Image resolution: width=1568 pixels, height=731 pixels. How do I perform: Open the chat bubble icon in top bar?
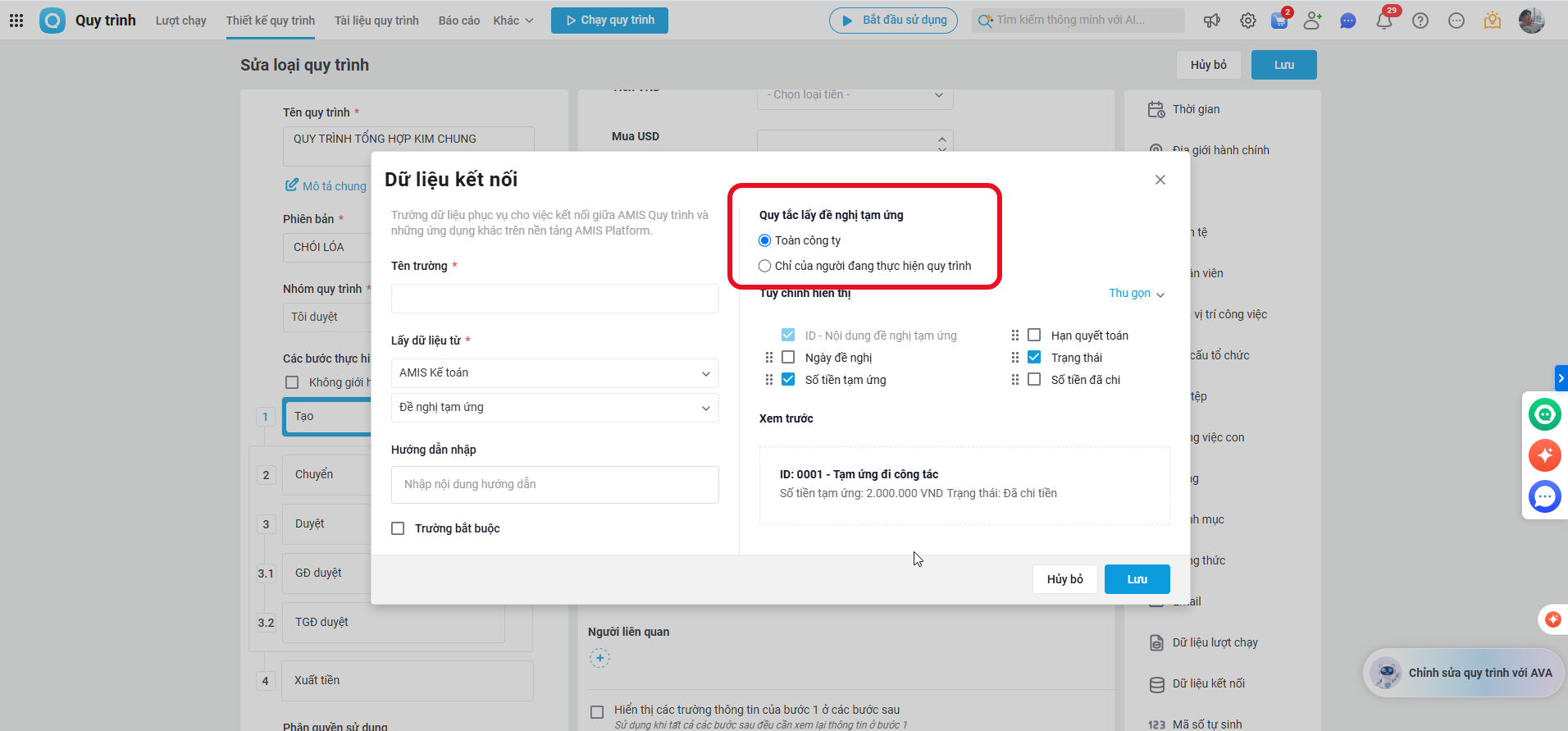(x=1348, y=21)
